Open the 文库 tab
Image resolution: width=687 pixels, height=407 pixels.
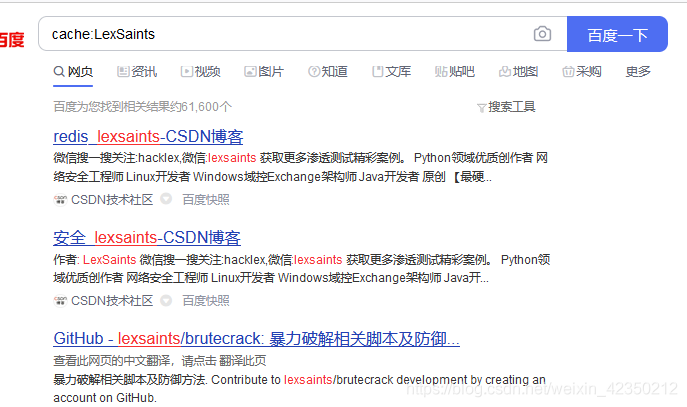coord(391,71)
